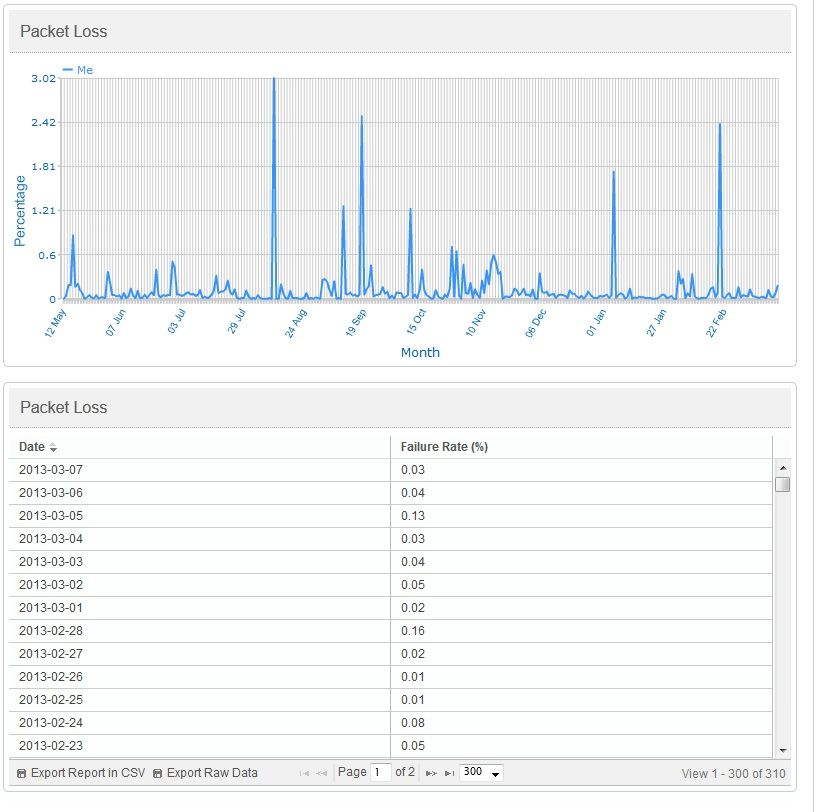The image size is (818, 812).
Task: Jump to last page arrow
Action: pos(449,773)
